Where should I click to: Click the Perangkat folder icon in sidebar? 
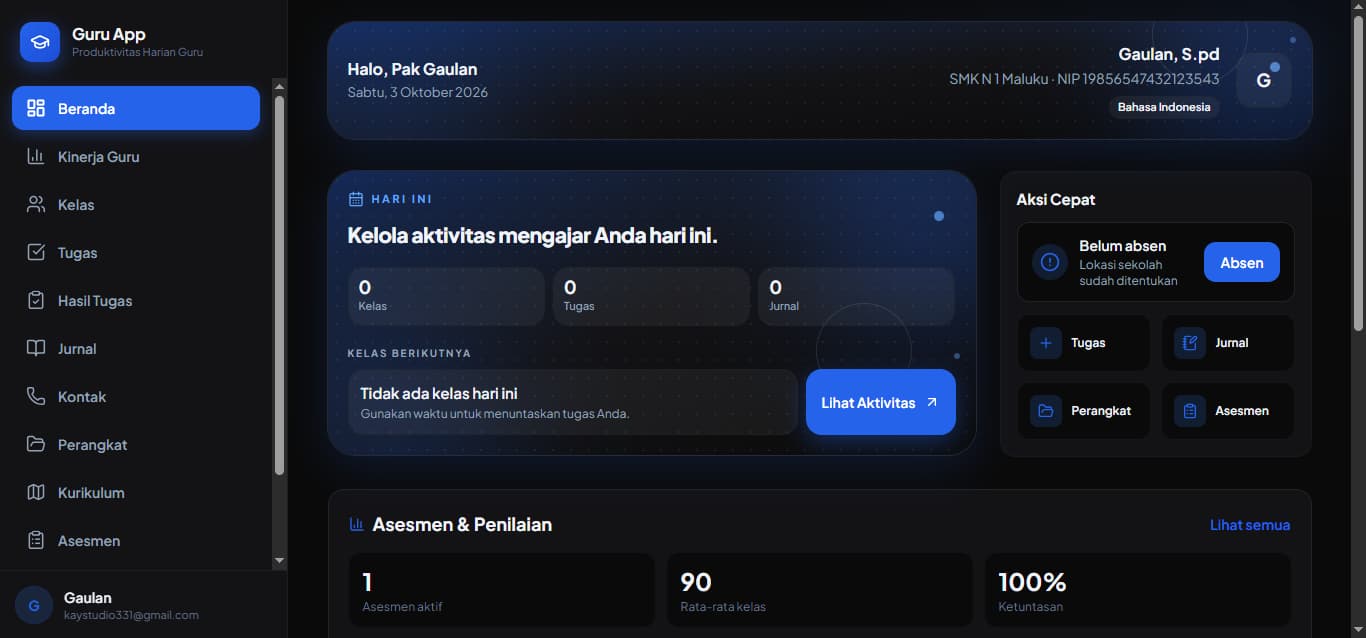(36, 444)
